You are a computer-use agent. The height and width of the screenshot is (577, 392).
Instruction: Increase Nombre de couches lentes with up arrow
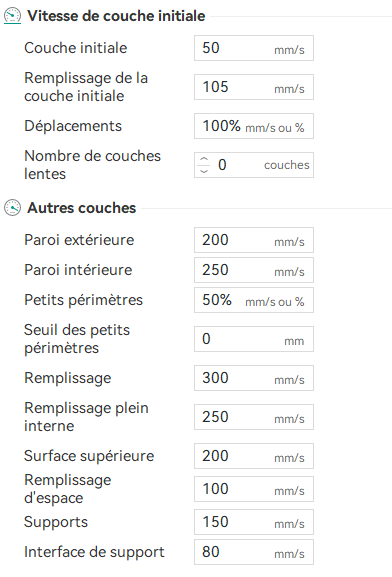(204, 160)
